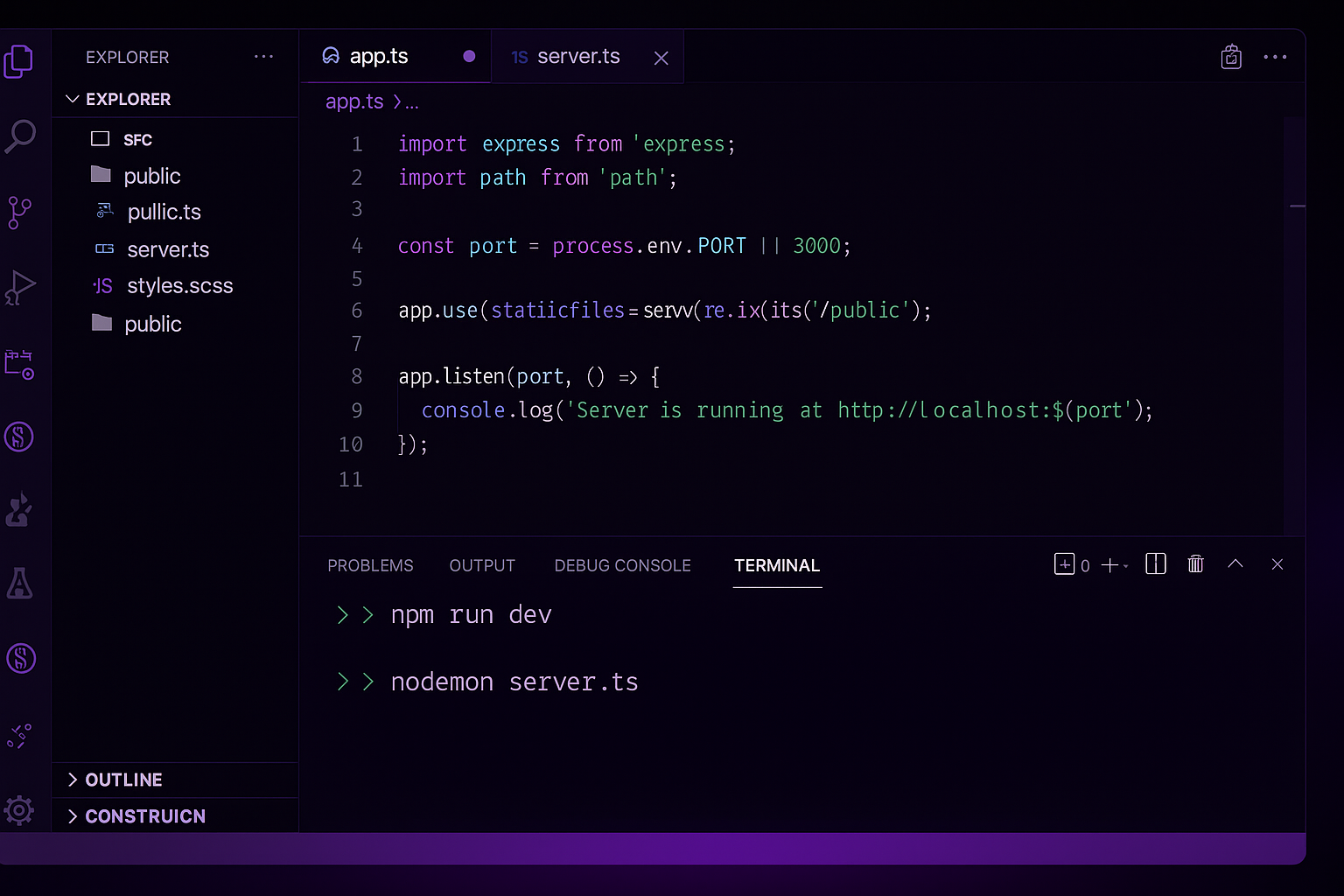Open the Manage settings gear
The height and width of the screenshot is (896, 1344).
coord(18,810)
